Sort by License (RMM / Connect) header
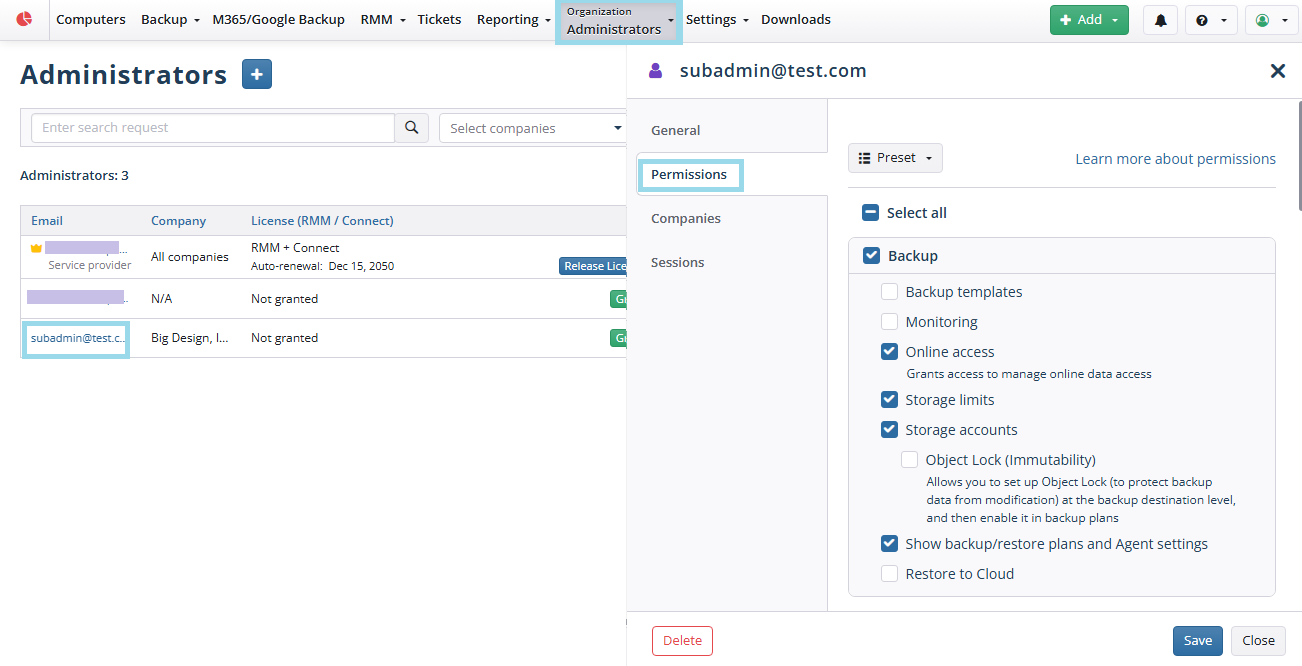 (322, 221)
